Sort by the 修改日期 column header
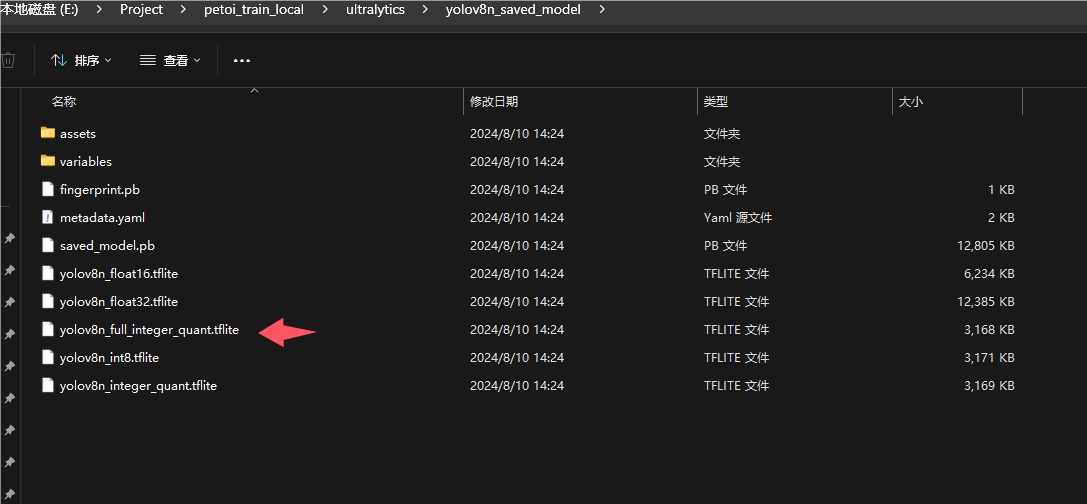The width and height of the screenshot is (1087, 504). pyautogui.click(x=494, y=102)
